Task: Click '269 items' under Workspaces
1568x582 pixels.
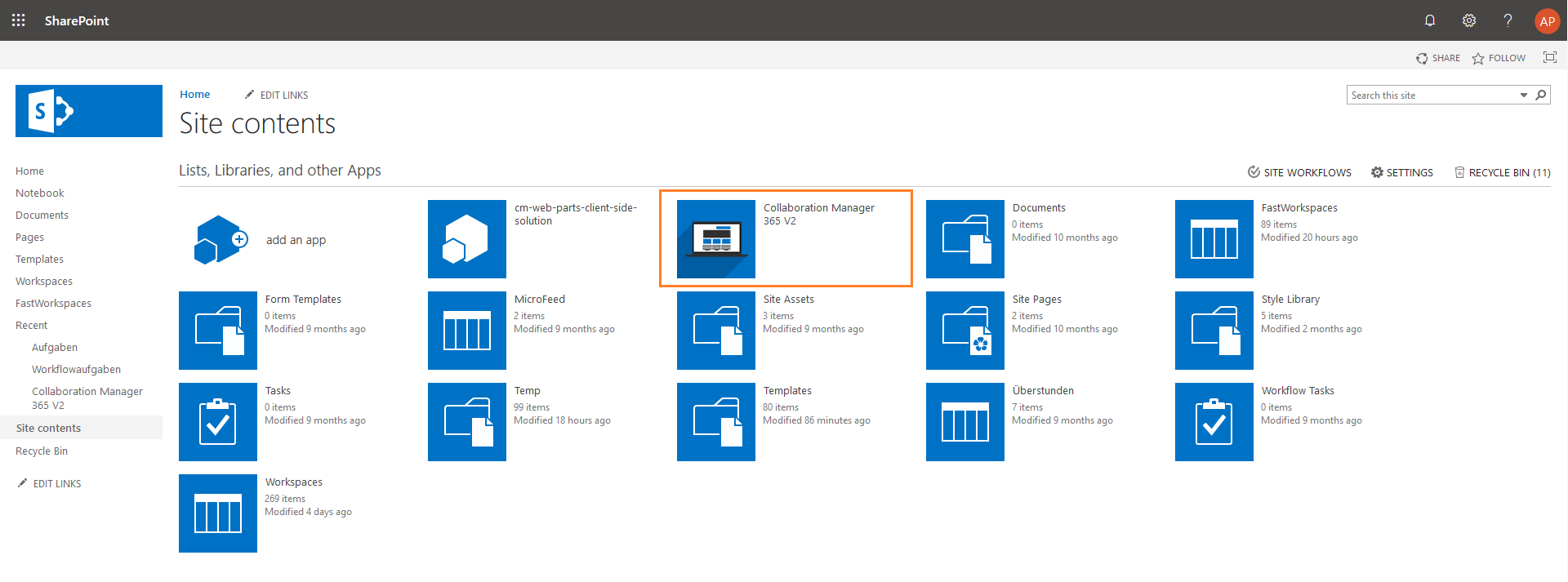Action: pyautogui.click(x=285, y=499)
